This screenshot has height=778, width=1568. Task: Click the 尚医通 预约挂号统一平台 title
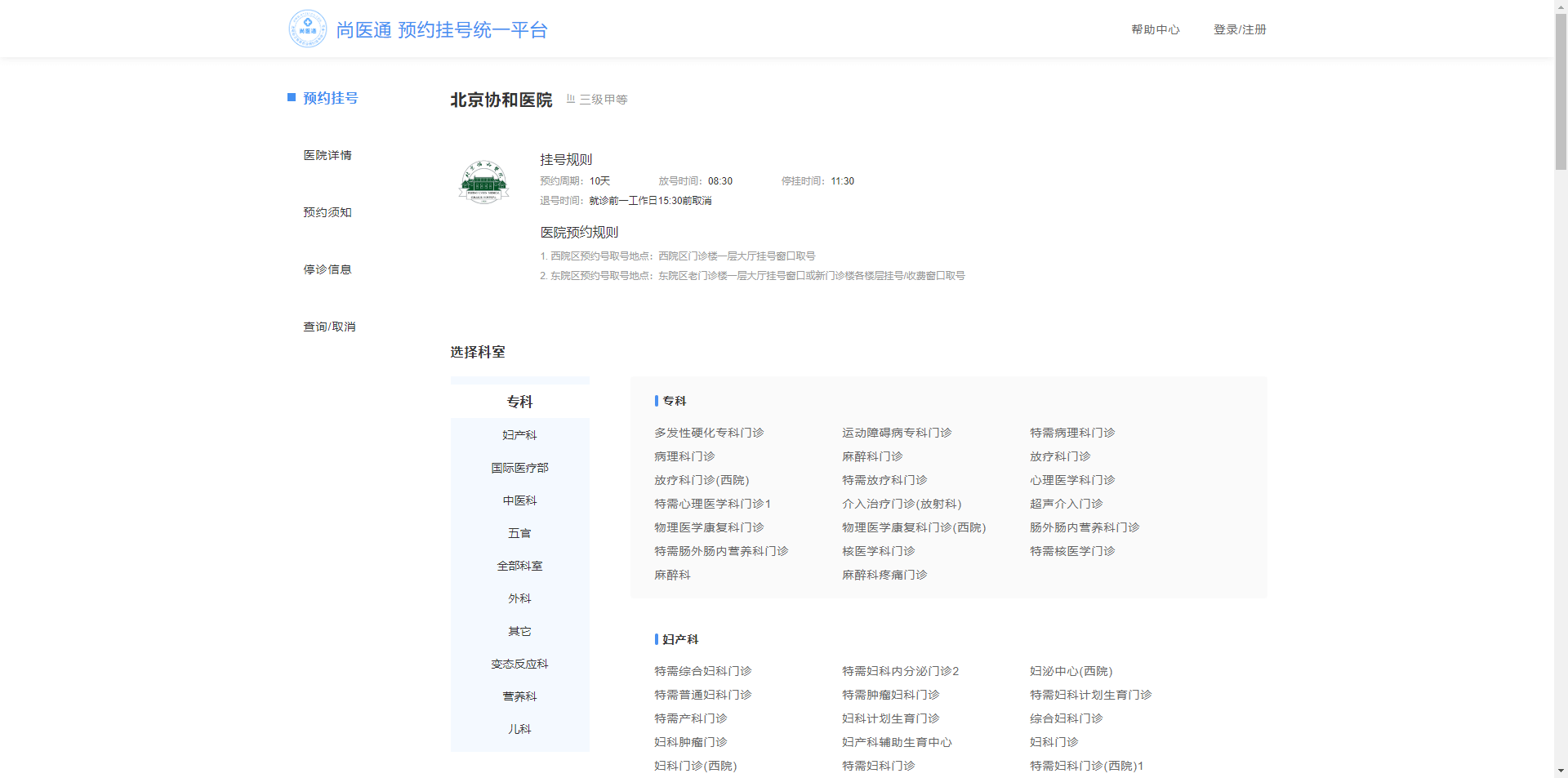click(442, 30)
